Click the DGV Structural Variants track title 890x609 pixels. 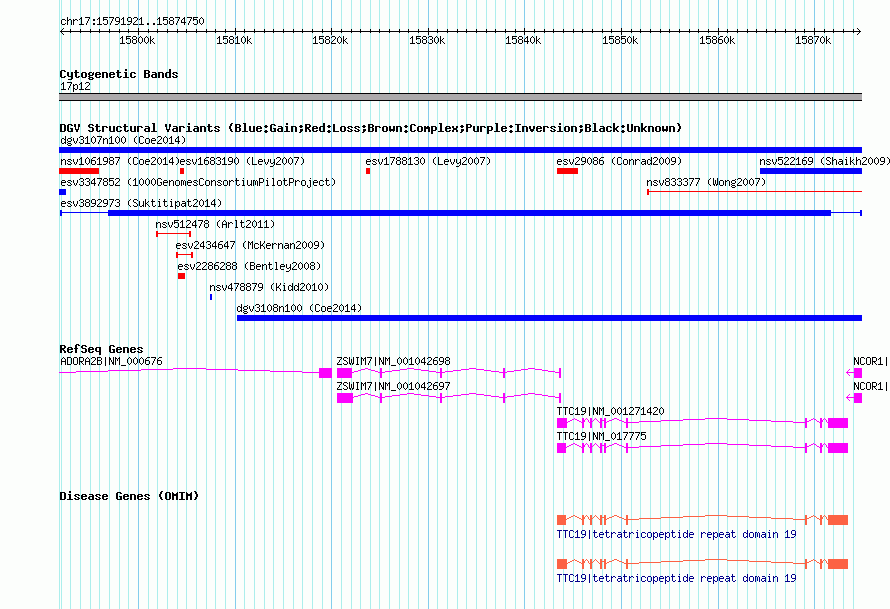tap(371, 128)
